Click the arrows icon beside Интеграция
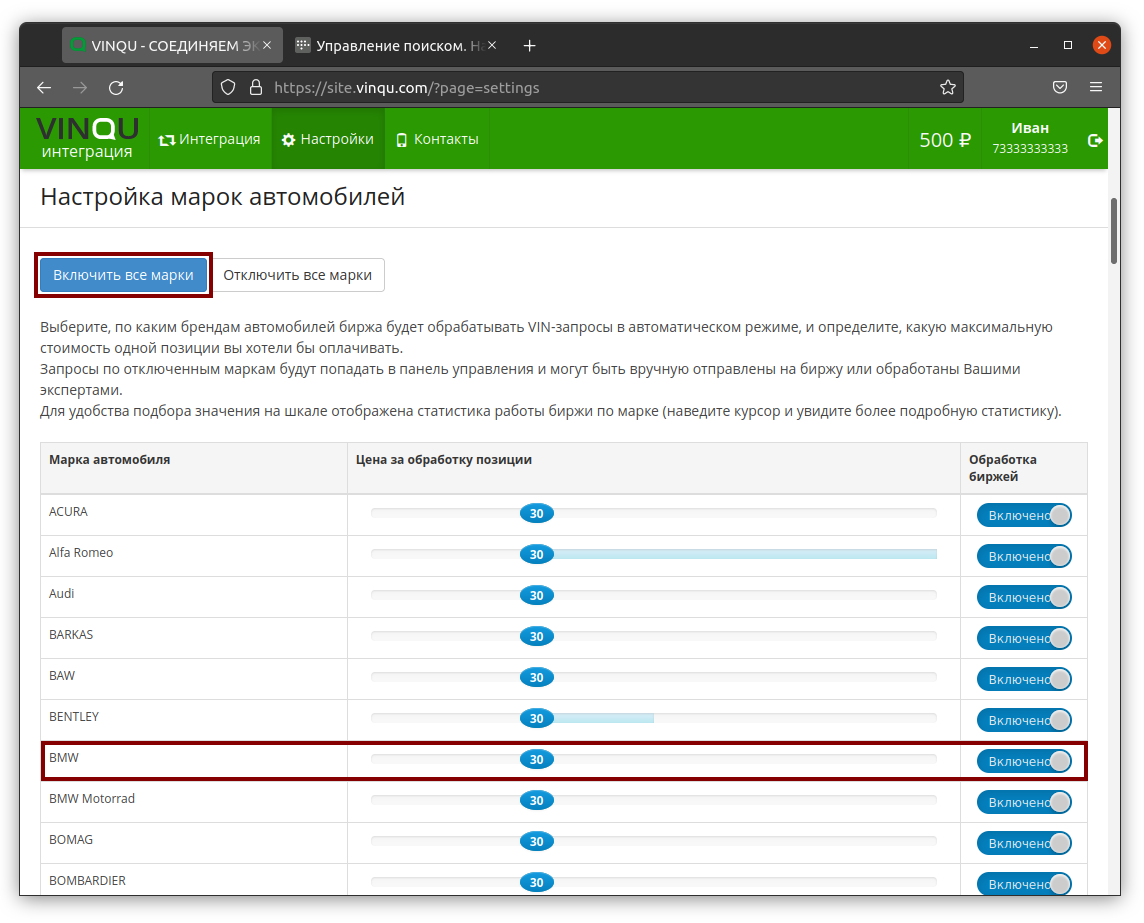This screenshot has height=923, width=1144. [x=167, y=140]
